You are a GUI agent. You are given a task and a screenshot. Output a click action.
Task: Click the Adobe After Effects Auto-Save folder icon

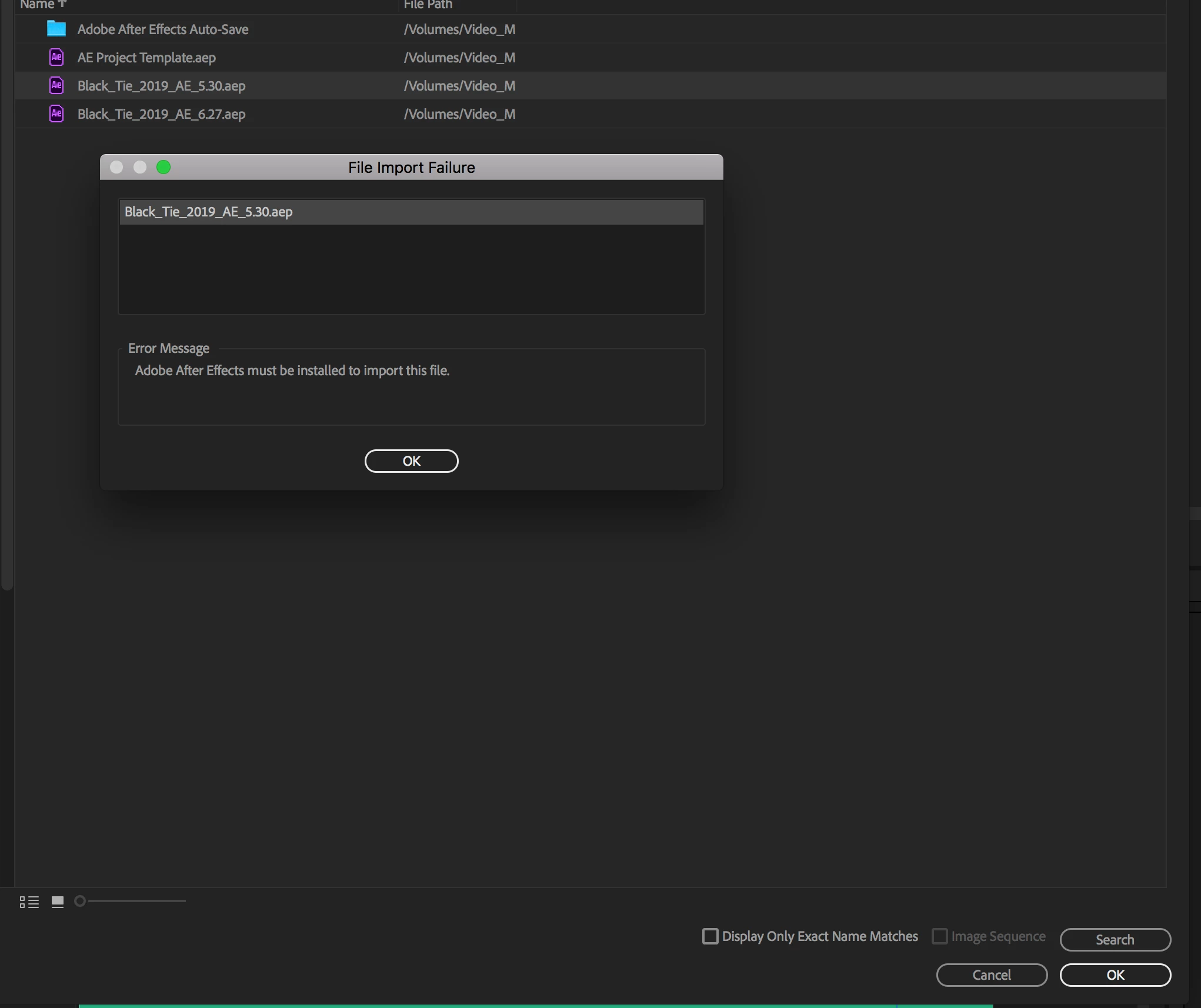point(56,29)
